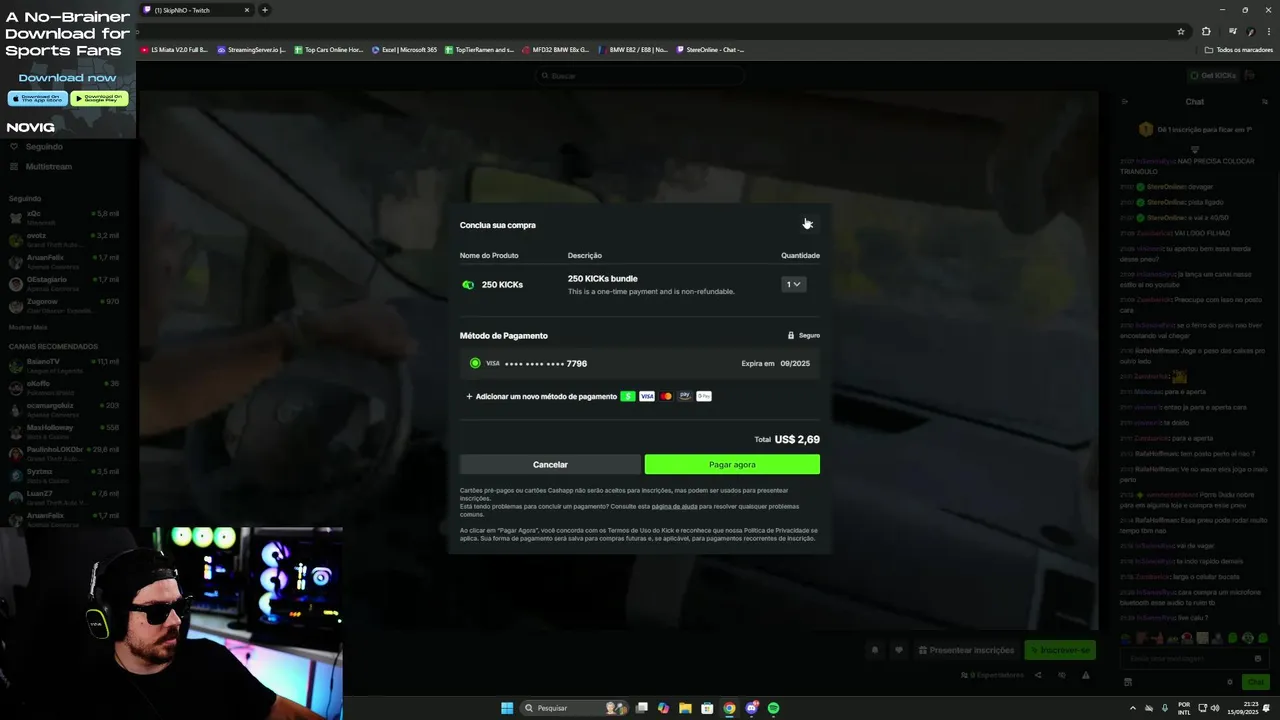
Task: Click the follow heart icon
Action: pyautogui.click(x=899, y=650)
